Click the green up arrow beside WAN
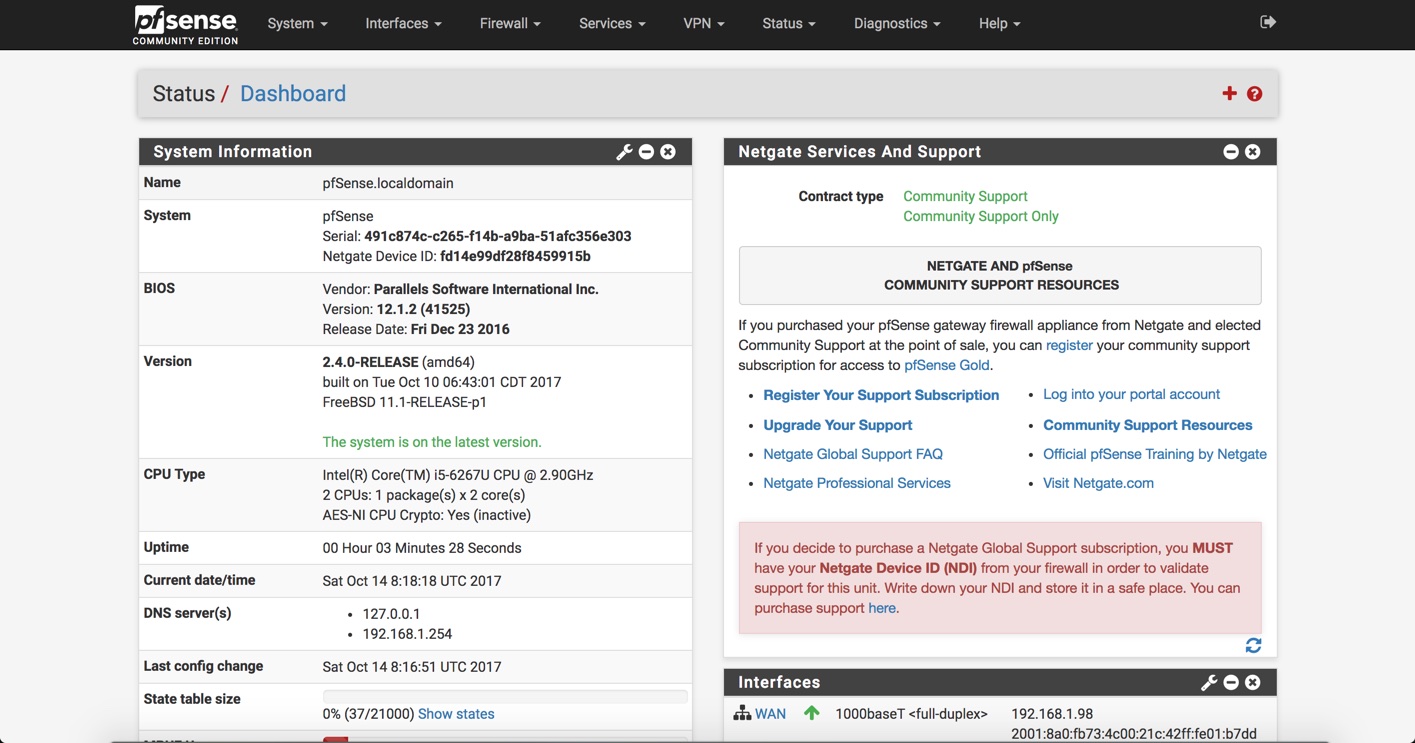This screenshot has height=743, width=1415. 811,712
